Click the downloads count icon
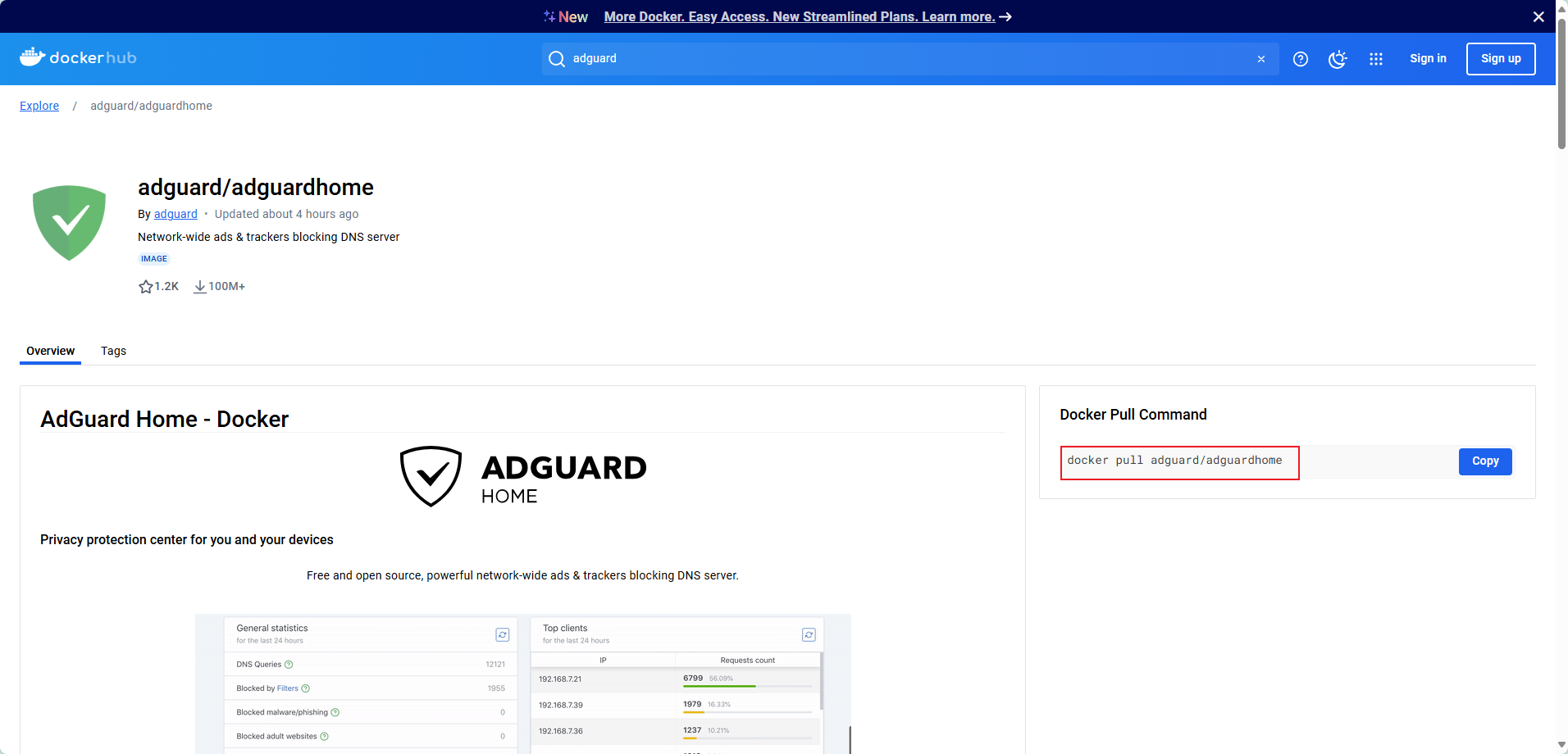 199,287
